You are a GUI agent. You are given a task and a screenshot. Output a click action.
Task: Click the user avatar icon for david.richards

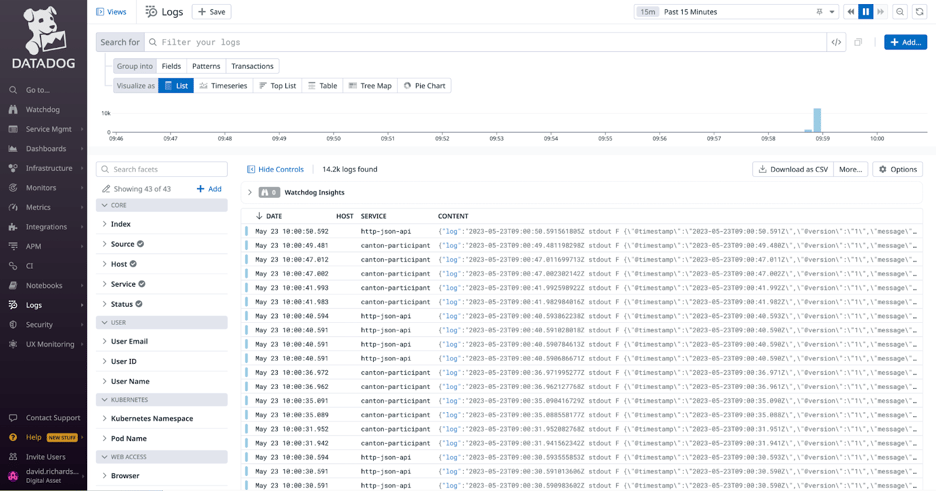[x=13, y=475]
